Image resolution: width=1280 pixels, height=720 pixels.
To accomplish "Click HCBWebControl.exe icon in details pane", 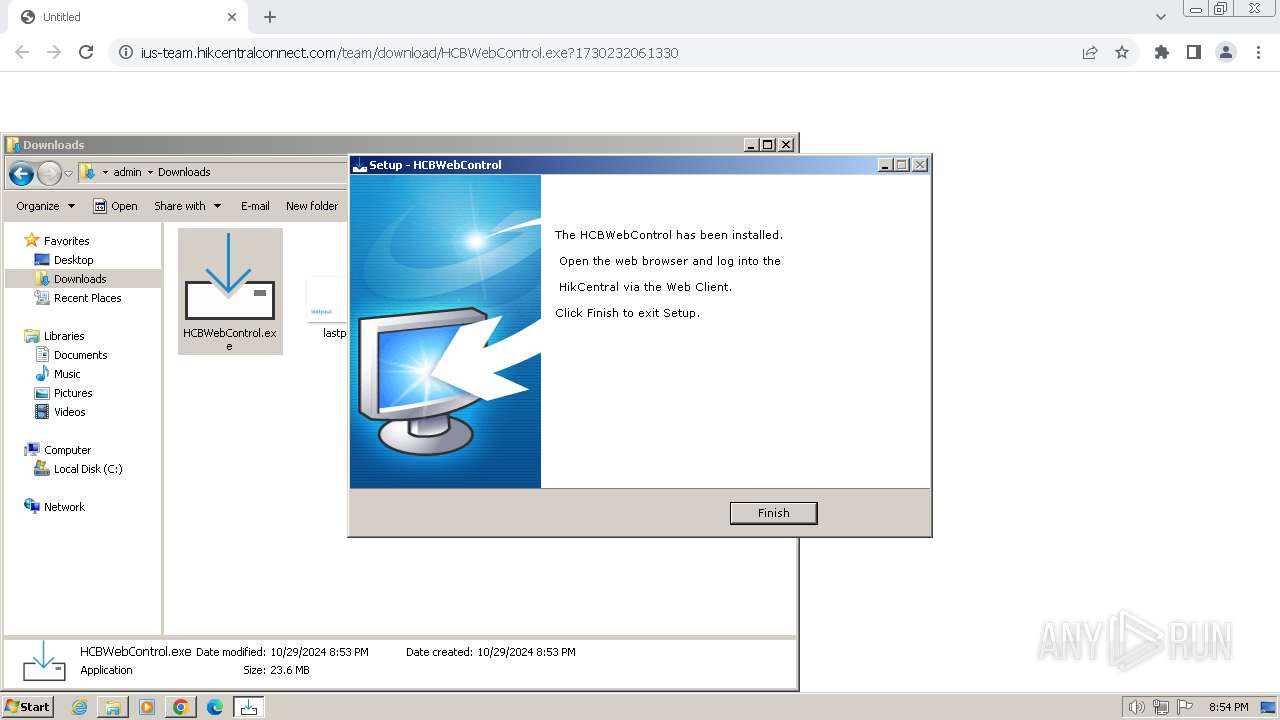I will [x=44, y=661].
